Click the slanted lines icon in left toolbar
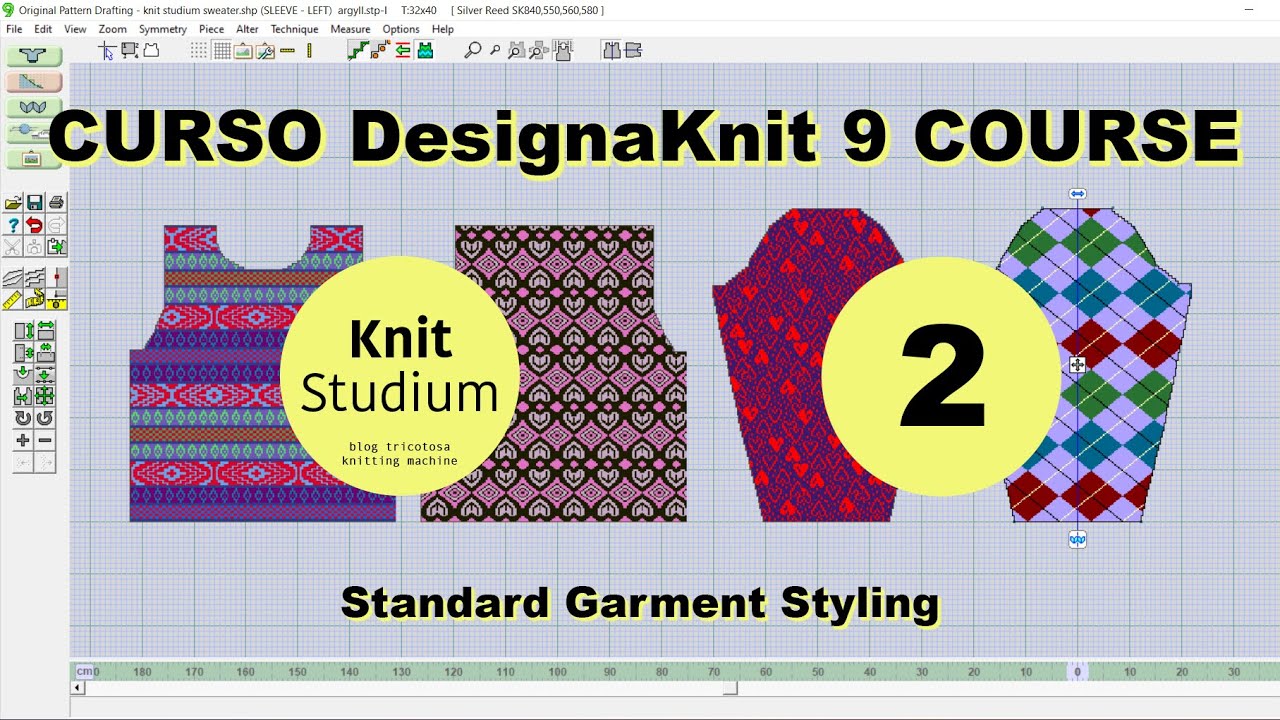Viewport: 1280px width, 720px height. point(13,277)
